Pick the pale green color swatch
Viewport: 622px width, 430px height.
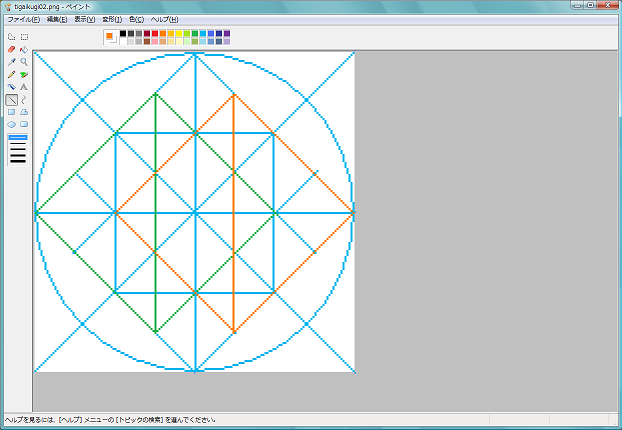tap(187, 41)
